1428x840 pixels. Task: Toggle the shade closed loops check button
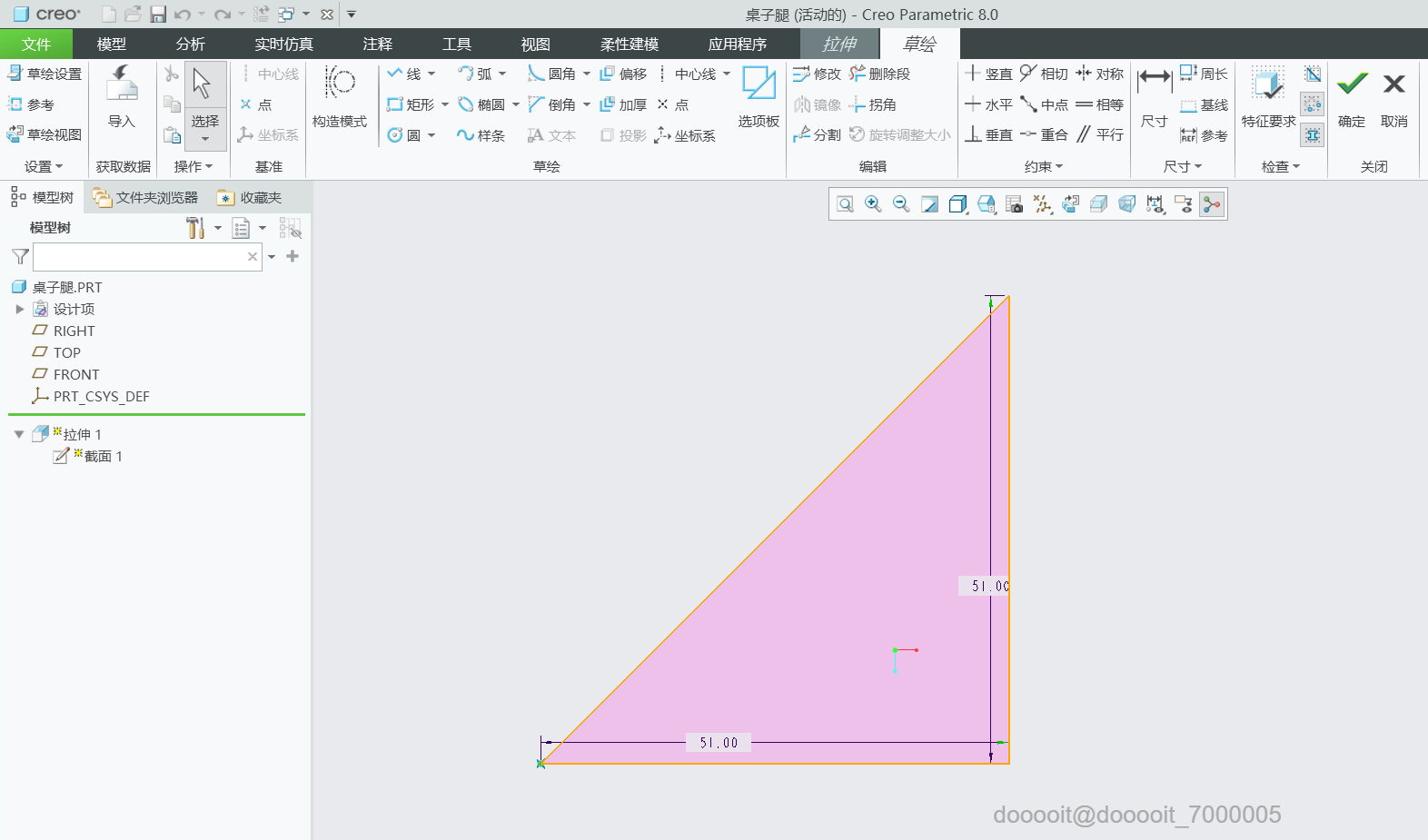click(1312, 74)
